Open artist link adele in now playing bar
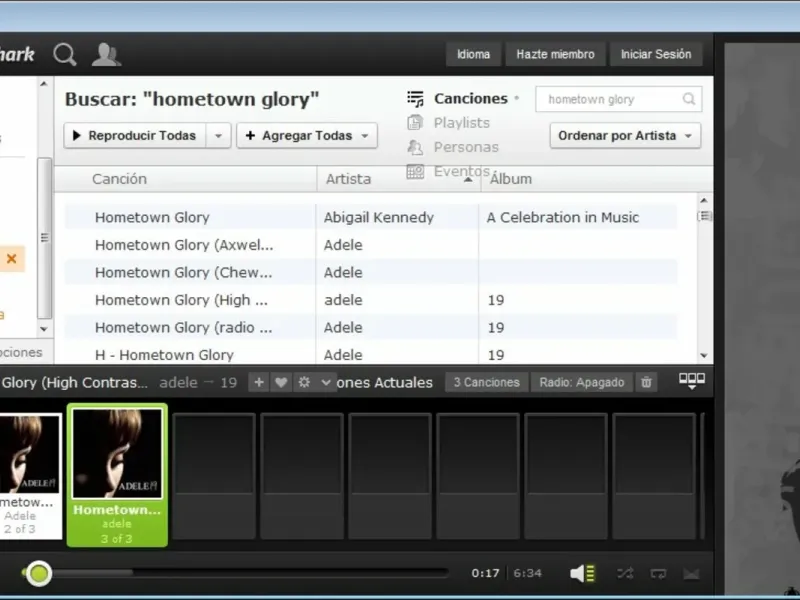800x600 pixels. click(x=178, y=383)
